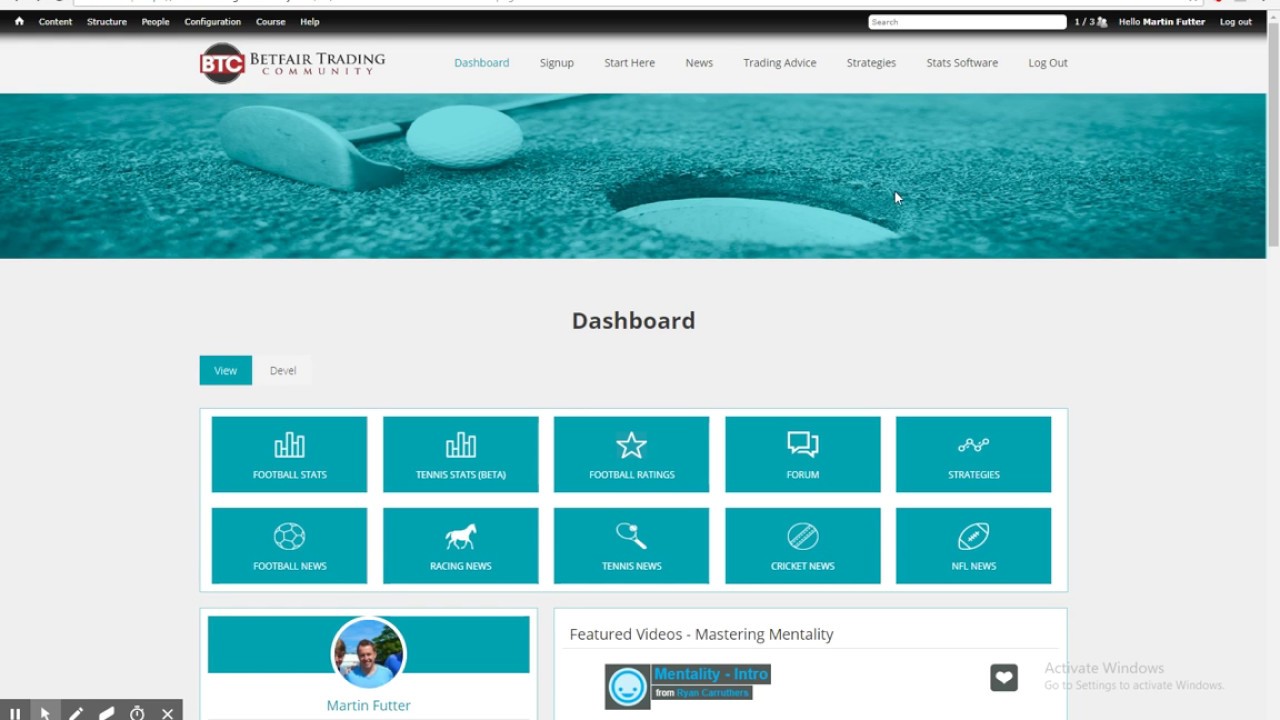Open the People admin menu

pyautogui.click(x=155, y=22)
